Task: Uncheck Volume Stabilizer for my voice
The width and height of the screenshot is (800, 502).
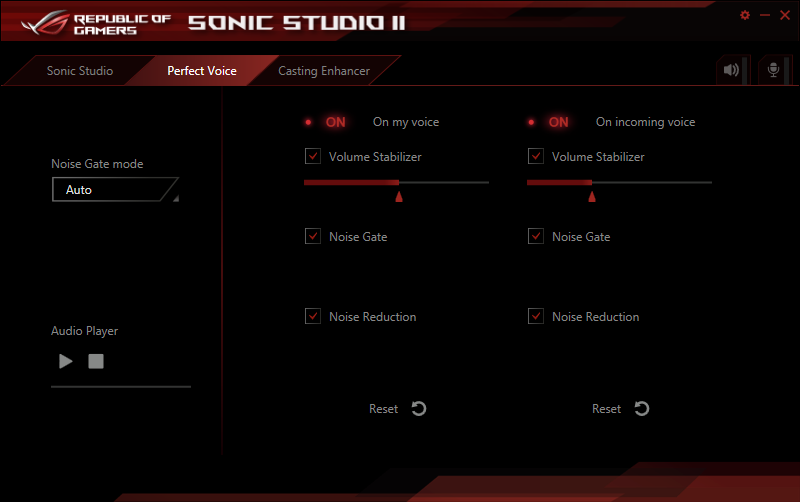Action: pyautogui.click(x=313, y=156)
